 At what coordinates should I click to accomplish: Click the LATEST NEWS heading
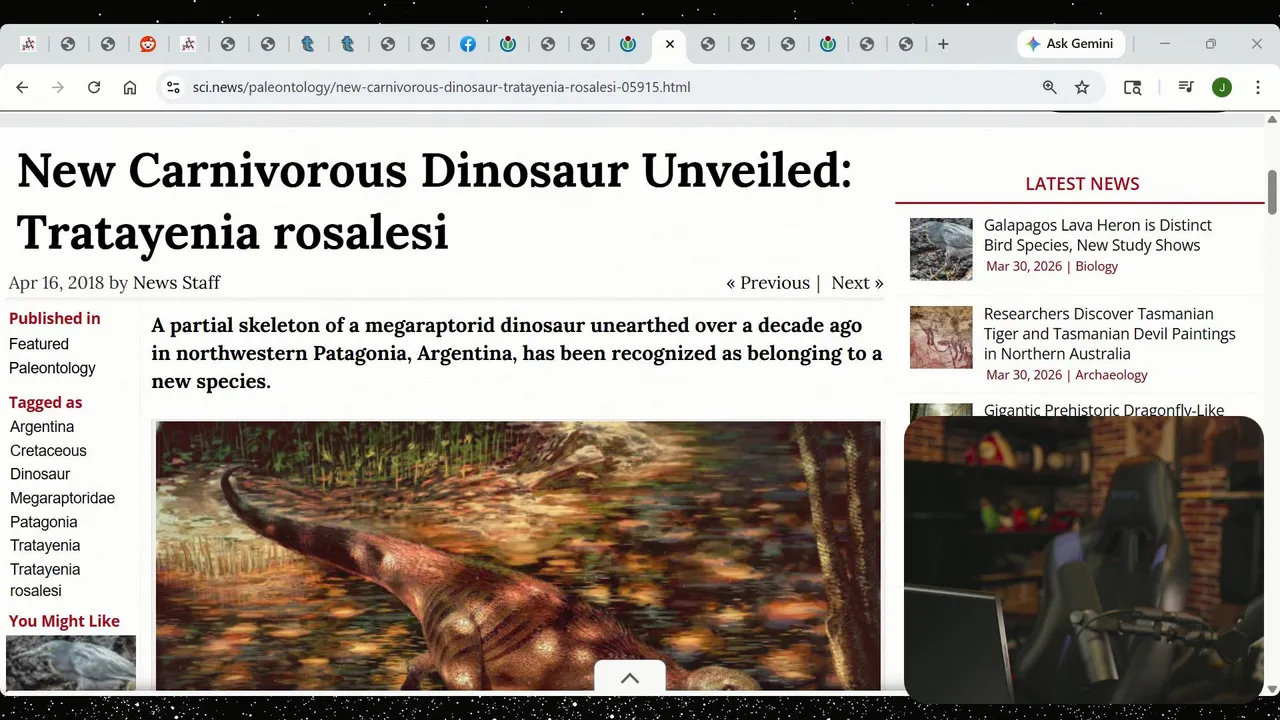pyautogui.click(x=1082, y=184)
